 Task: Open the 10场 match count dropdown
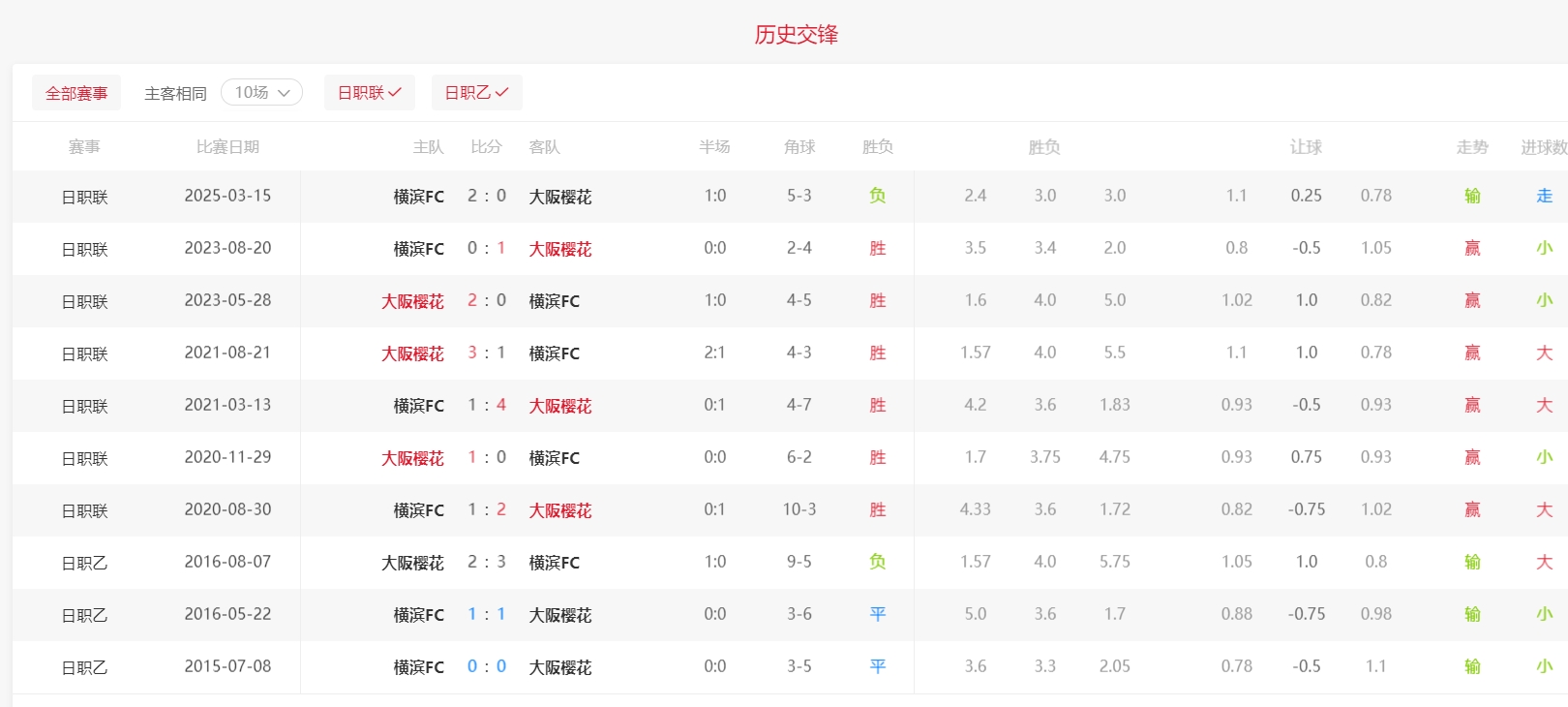[x=261, y=92]
